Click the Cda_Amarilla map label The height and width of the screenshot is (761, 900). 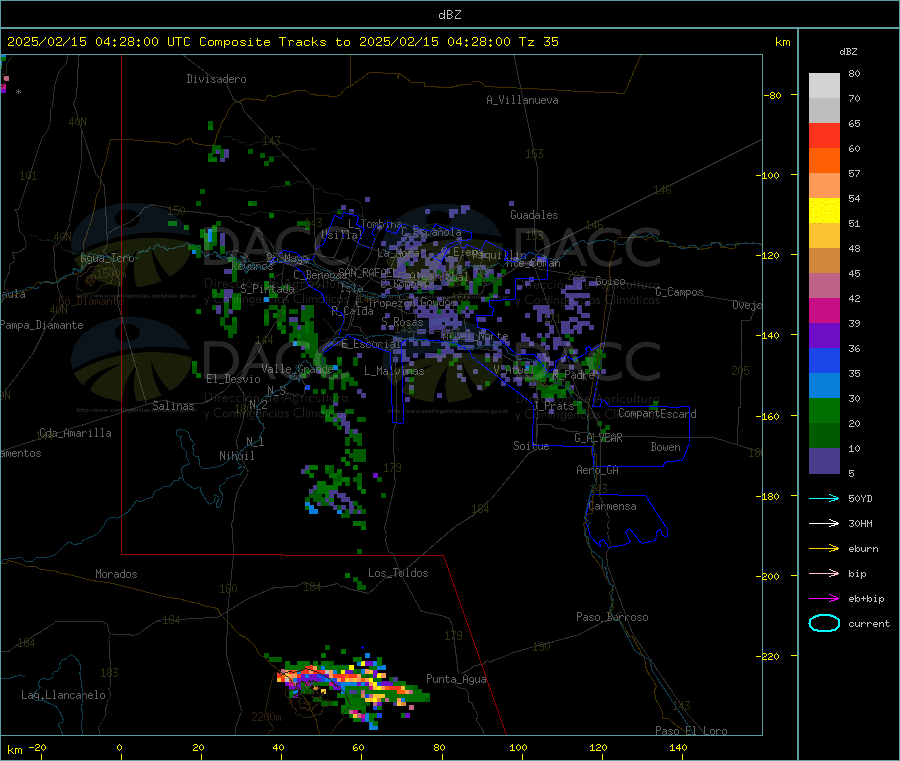75,433
